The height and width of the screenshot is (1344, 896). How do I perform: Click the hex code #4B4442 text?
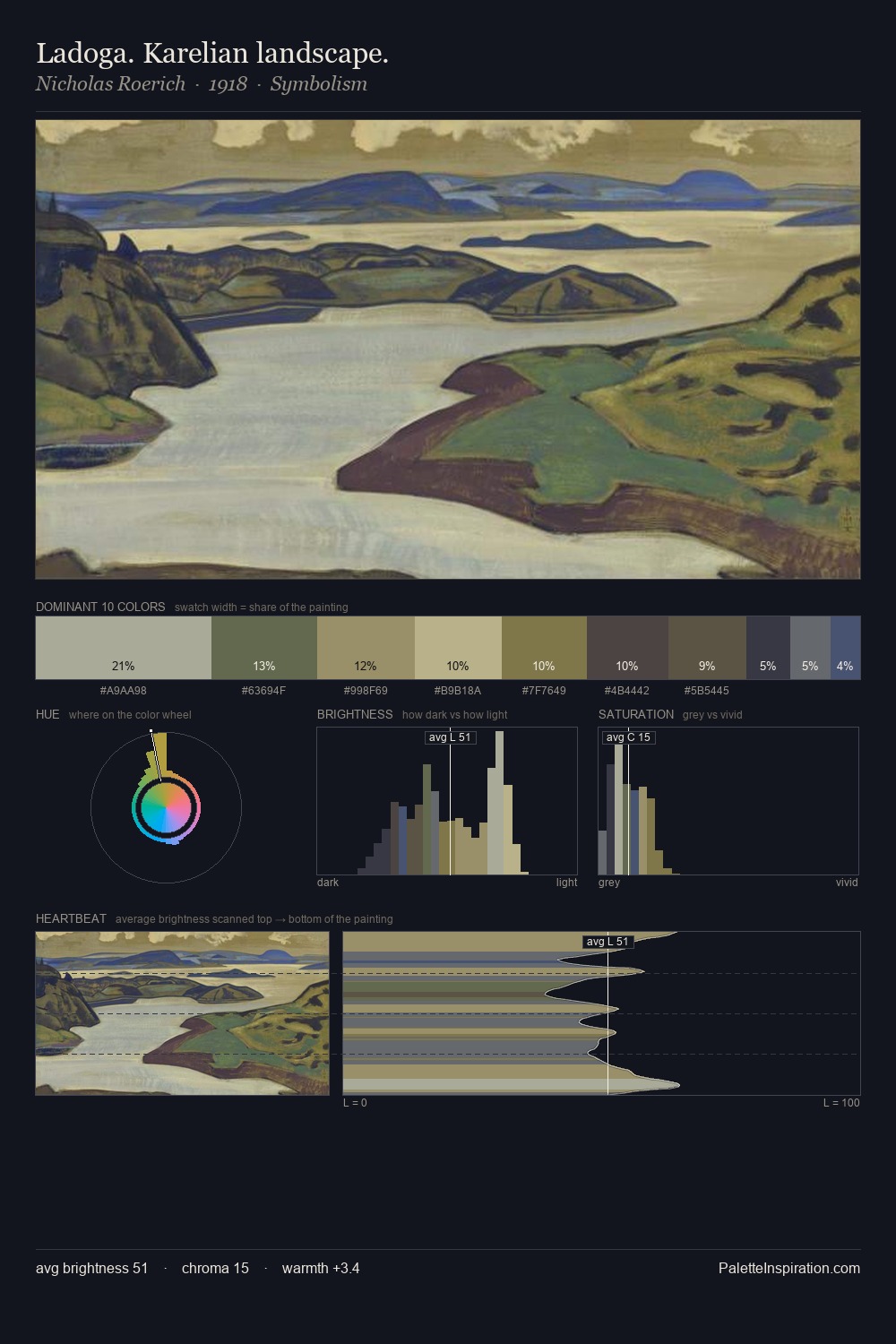[x=627, y=691]
